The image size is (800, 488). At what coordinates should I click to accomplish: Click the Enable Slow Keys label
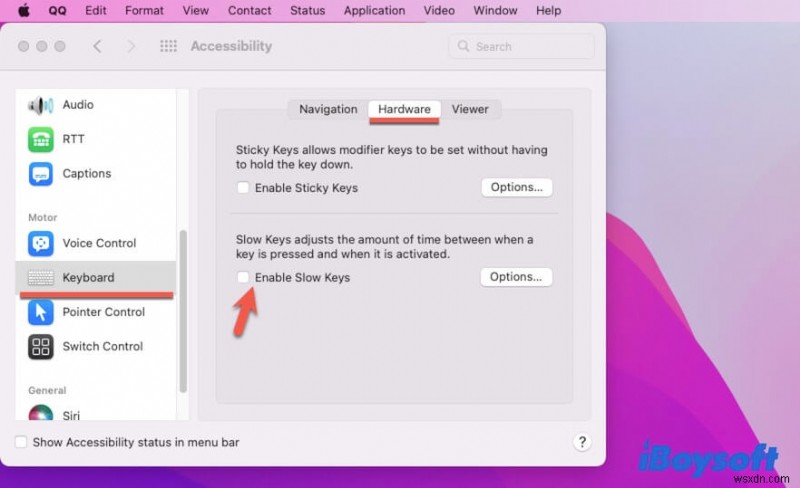[303, 277]
